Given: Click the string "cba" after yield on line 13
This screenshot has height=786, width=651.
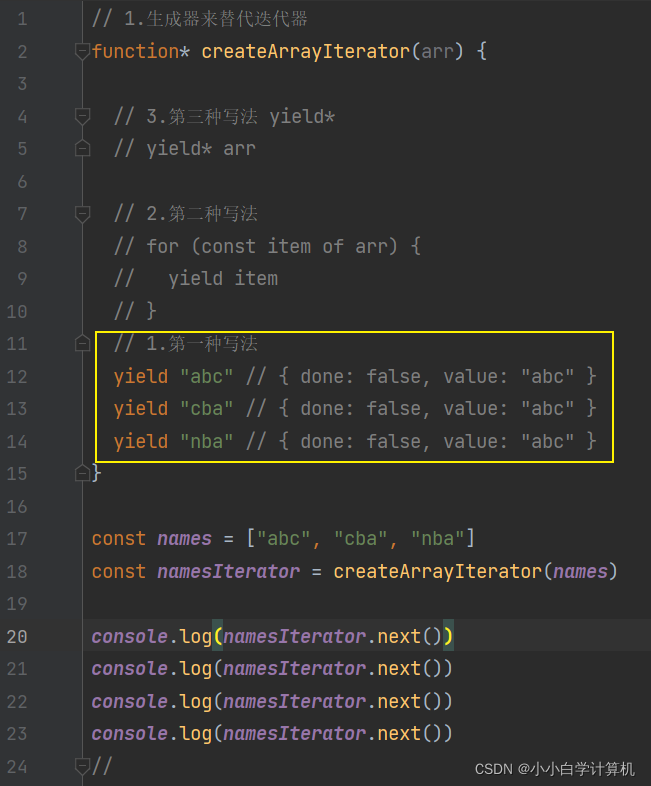Looking at the screenshot, I should [206, 409].
